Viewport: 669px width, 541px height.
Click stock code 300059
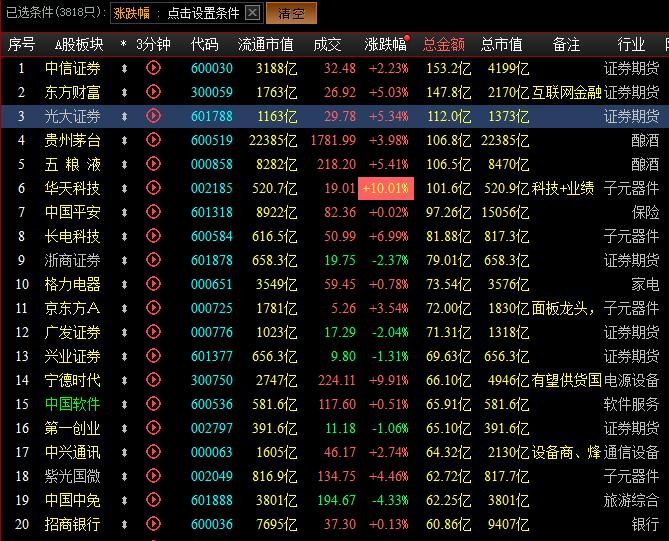(x=212, y=92)
